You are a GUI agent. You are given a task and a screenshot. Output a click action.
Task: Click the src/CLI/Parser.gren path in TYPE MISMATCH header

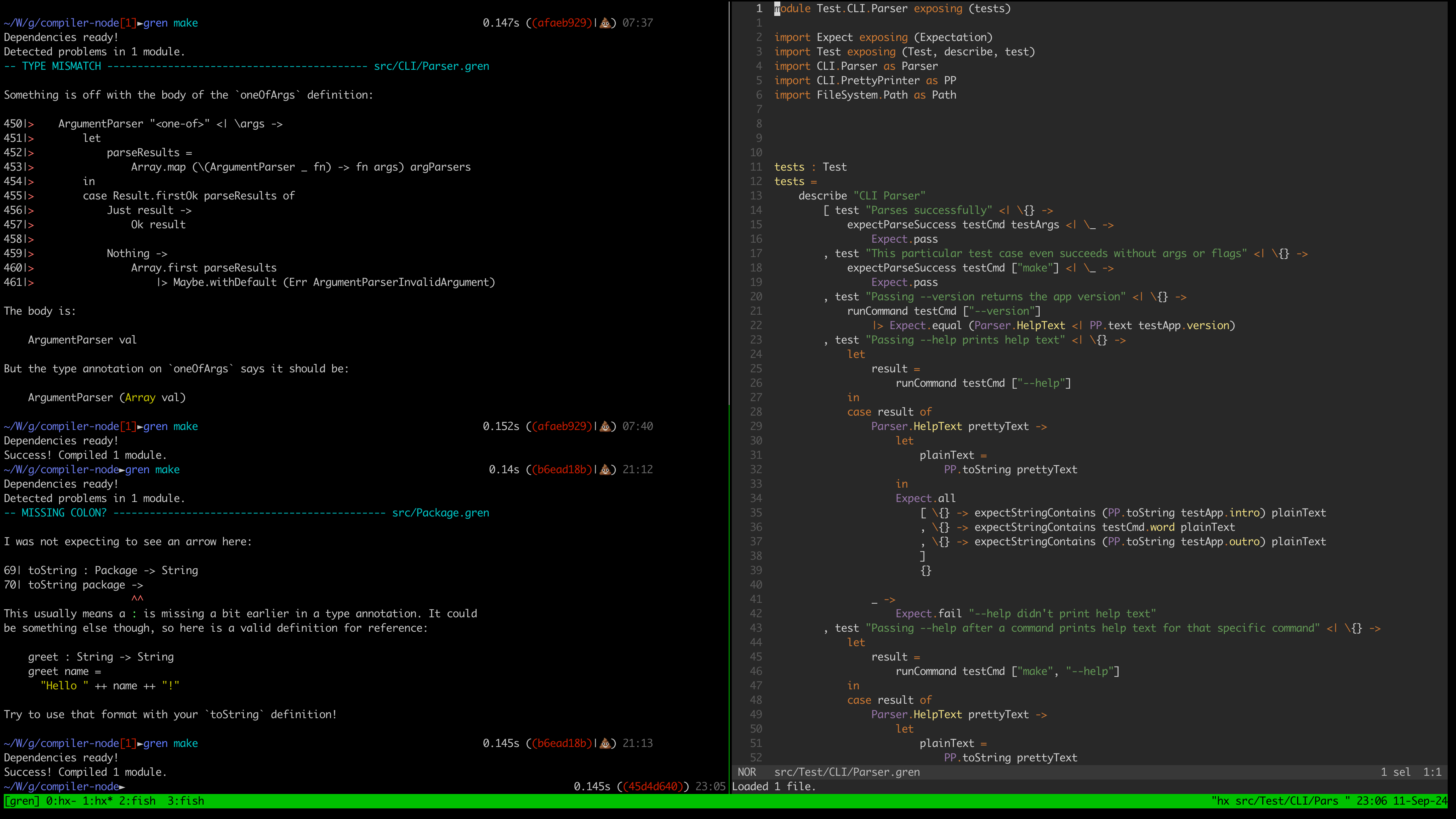(431, 66)
